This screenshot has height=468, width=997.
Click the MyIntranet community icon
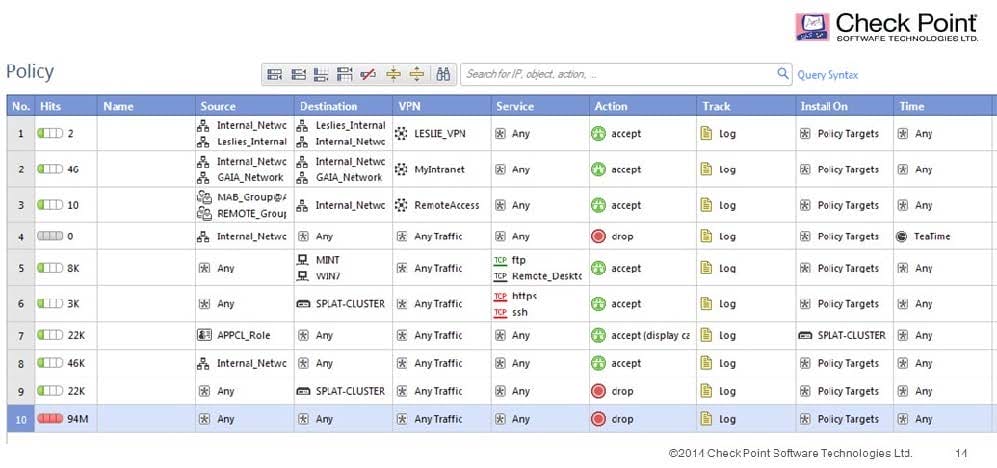(401, 169)
